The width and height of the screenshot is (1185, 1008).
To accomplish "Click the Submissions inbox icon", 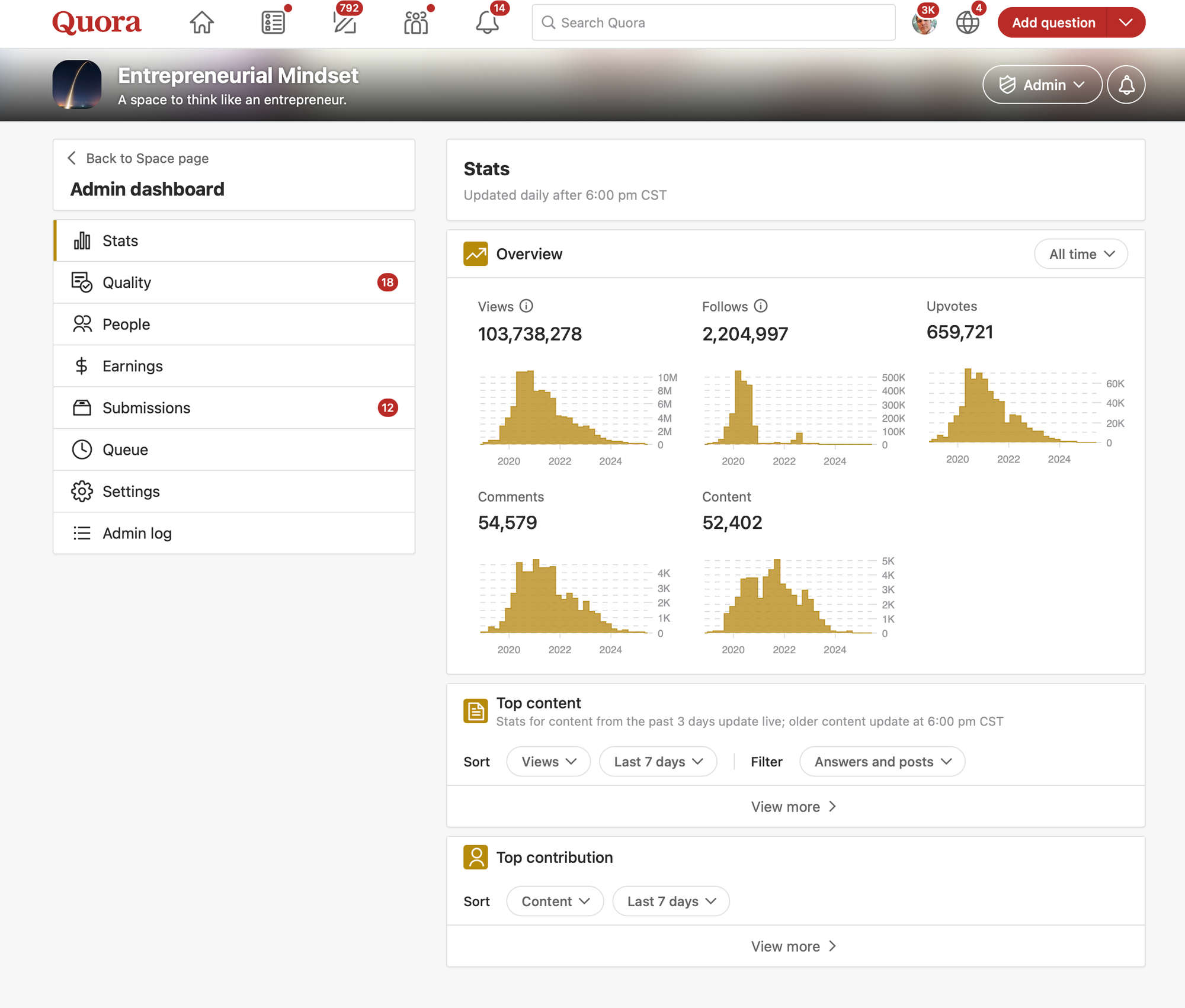I will [x=82, y=408].
